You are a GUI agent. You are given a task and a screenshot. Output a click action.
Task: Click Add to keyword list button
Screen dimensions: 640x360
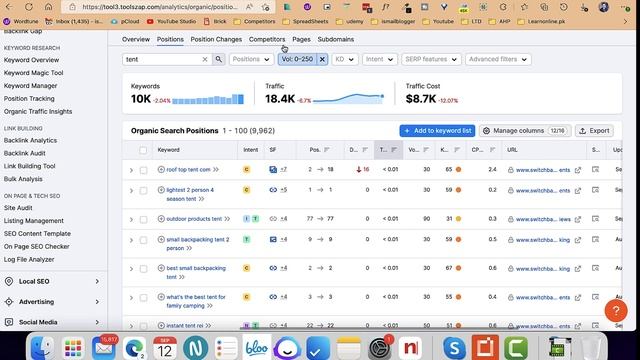point(437,131)
